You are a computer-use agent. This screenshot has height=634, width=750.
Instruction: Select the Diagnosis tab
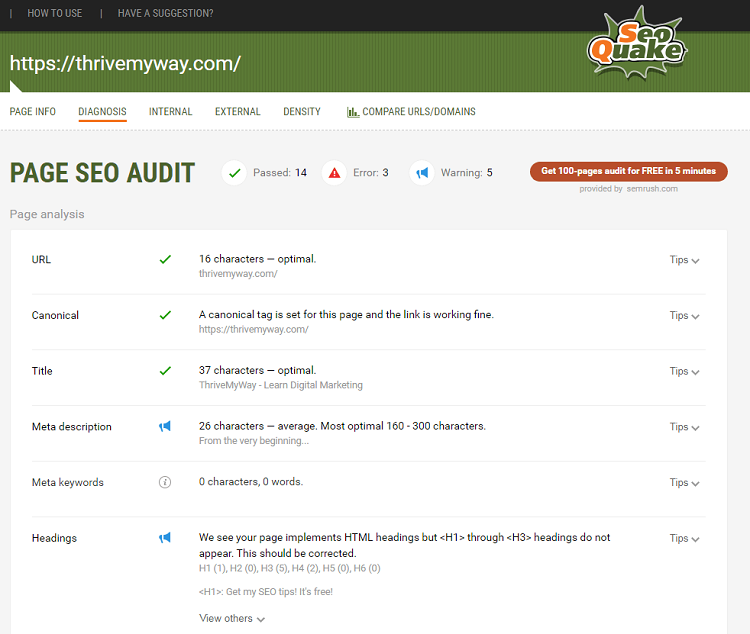(102, 111)
